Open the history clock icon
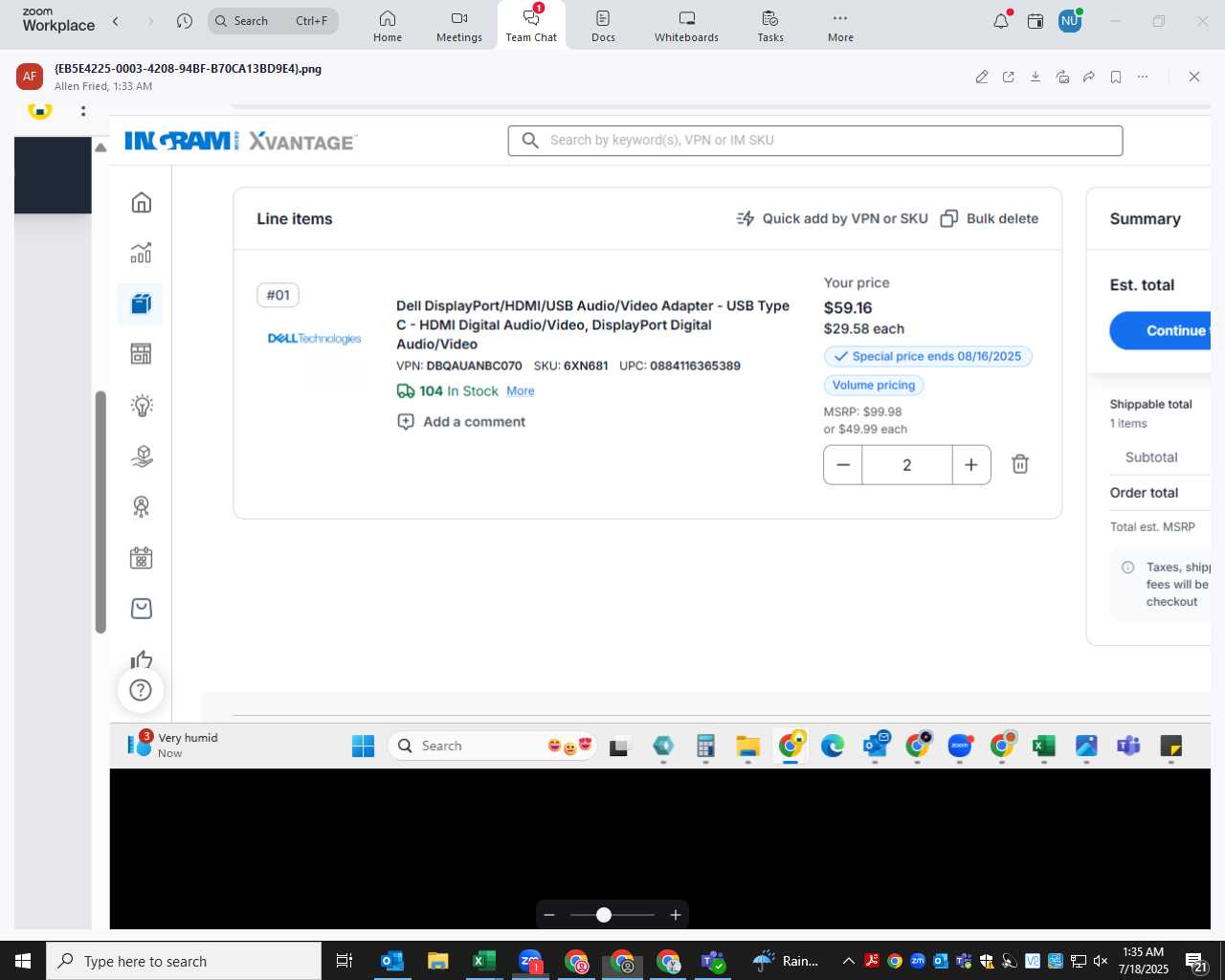1225x980 pixels. [x=185, y=21]
